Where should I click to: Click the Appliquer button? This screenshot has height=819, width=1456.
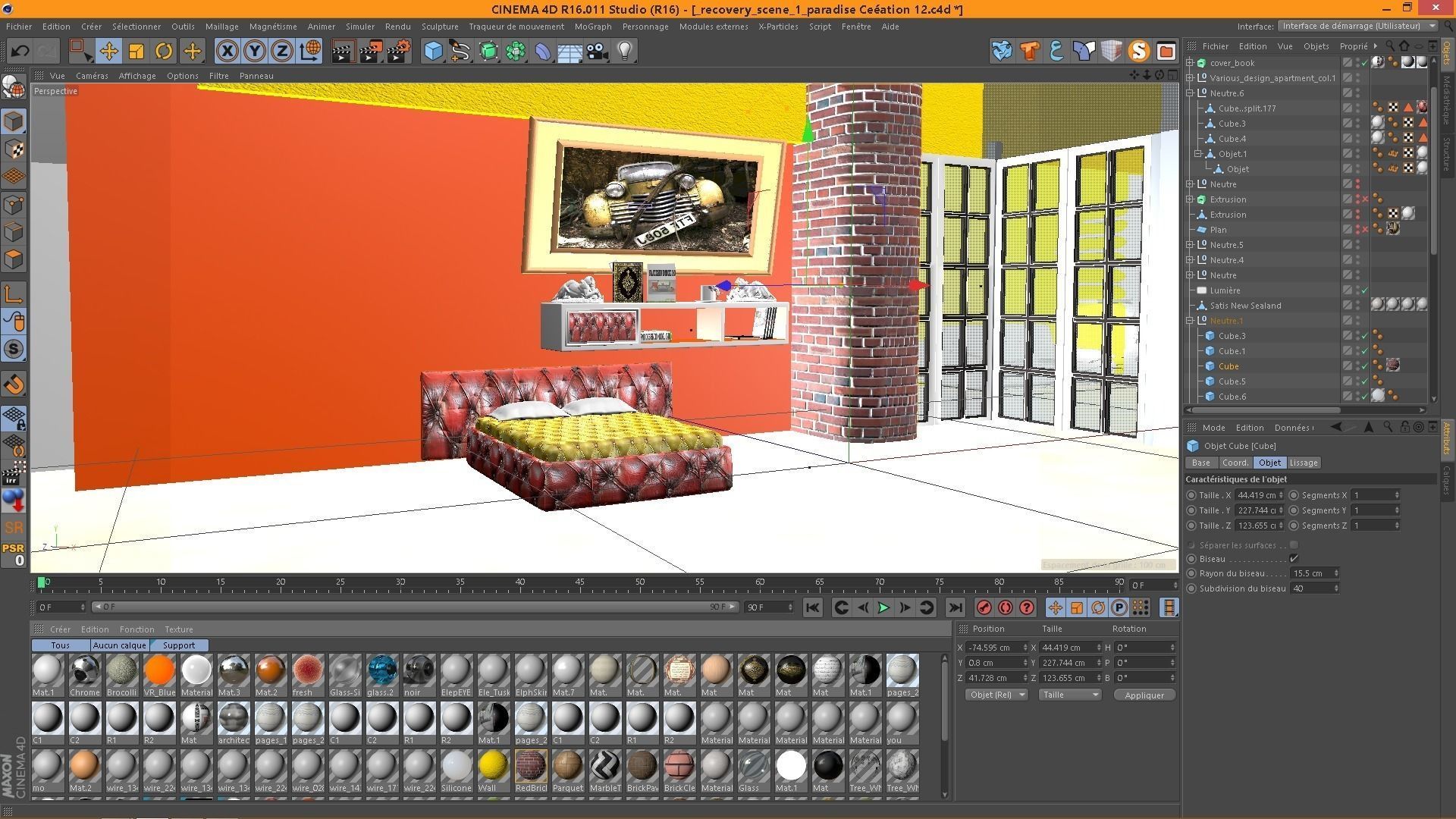1144,695
